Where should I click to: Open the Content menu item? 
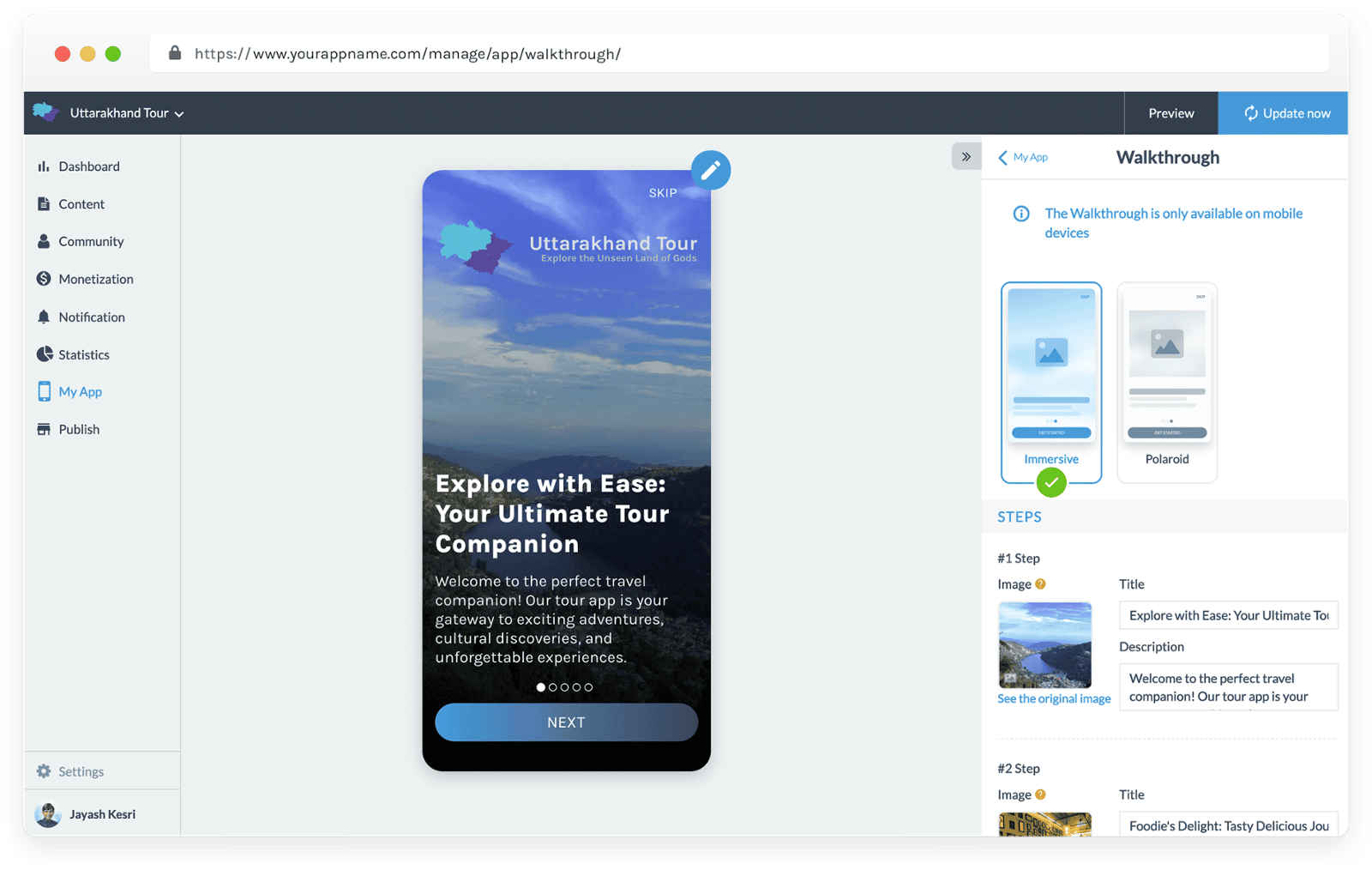coord(81,204)
